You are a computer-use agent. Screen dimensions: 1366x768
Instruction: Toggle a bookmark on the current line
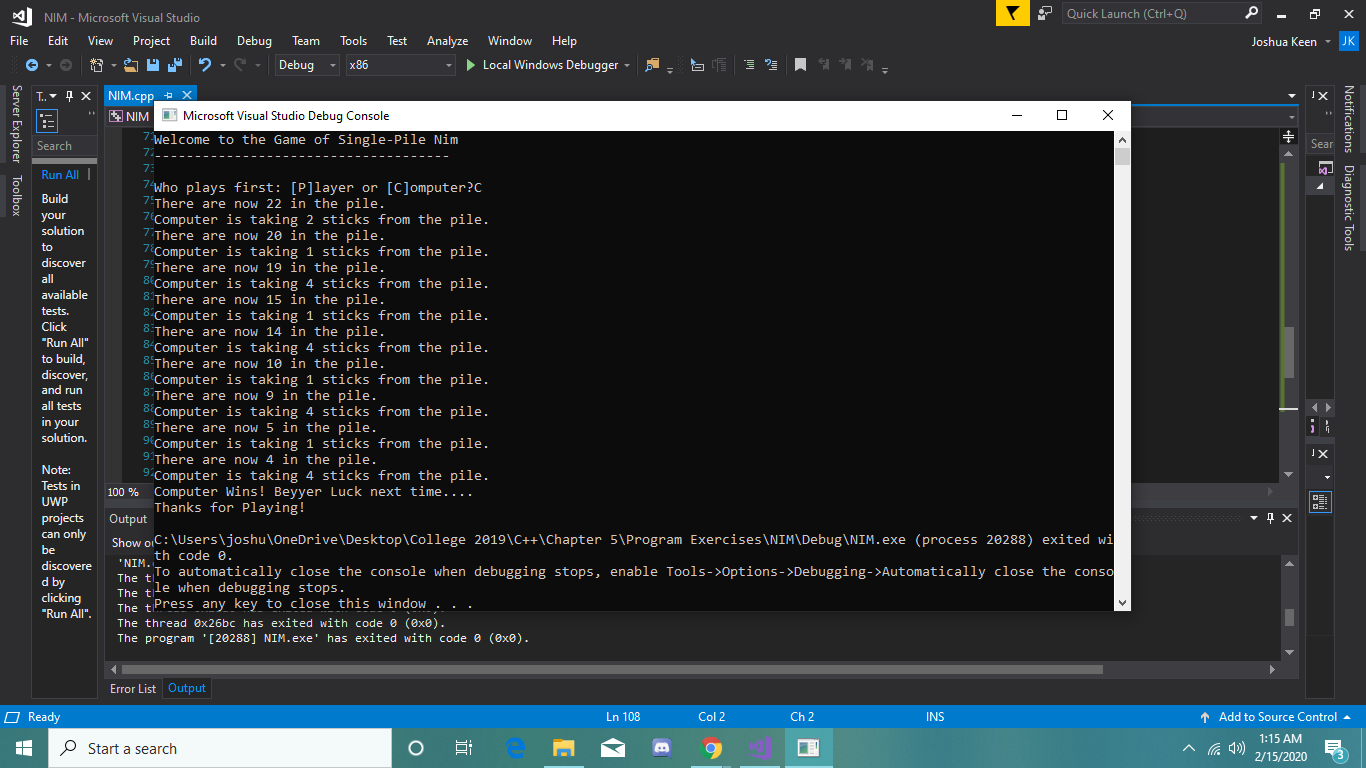[800, 65]
